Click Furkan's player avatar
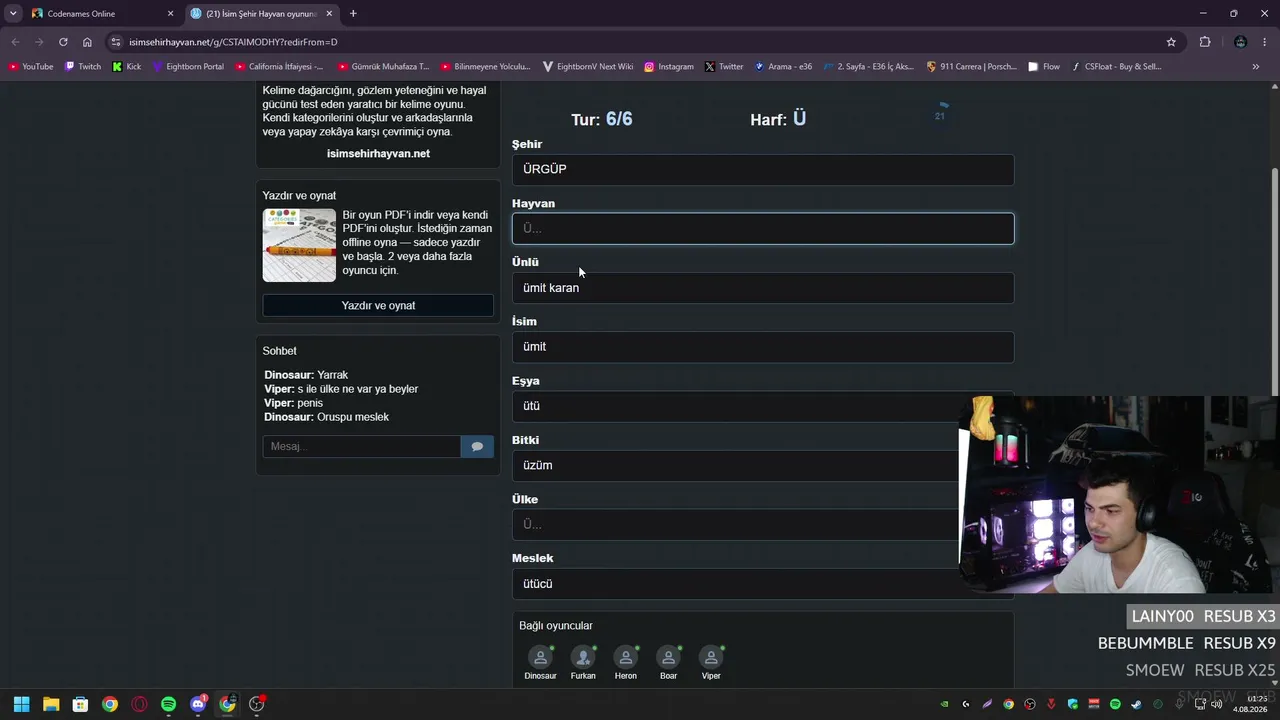This screenshot has height=720, width=1280. coord(583,657)
